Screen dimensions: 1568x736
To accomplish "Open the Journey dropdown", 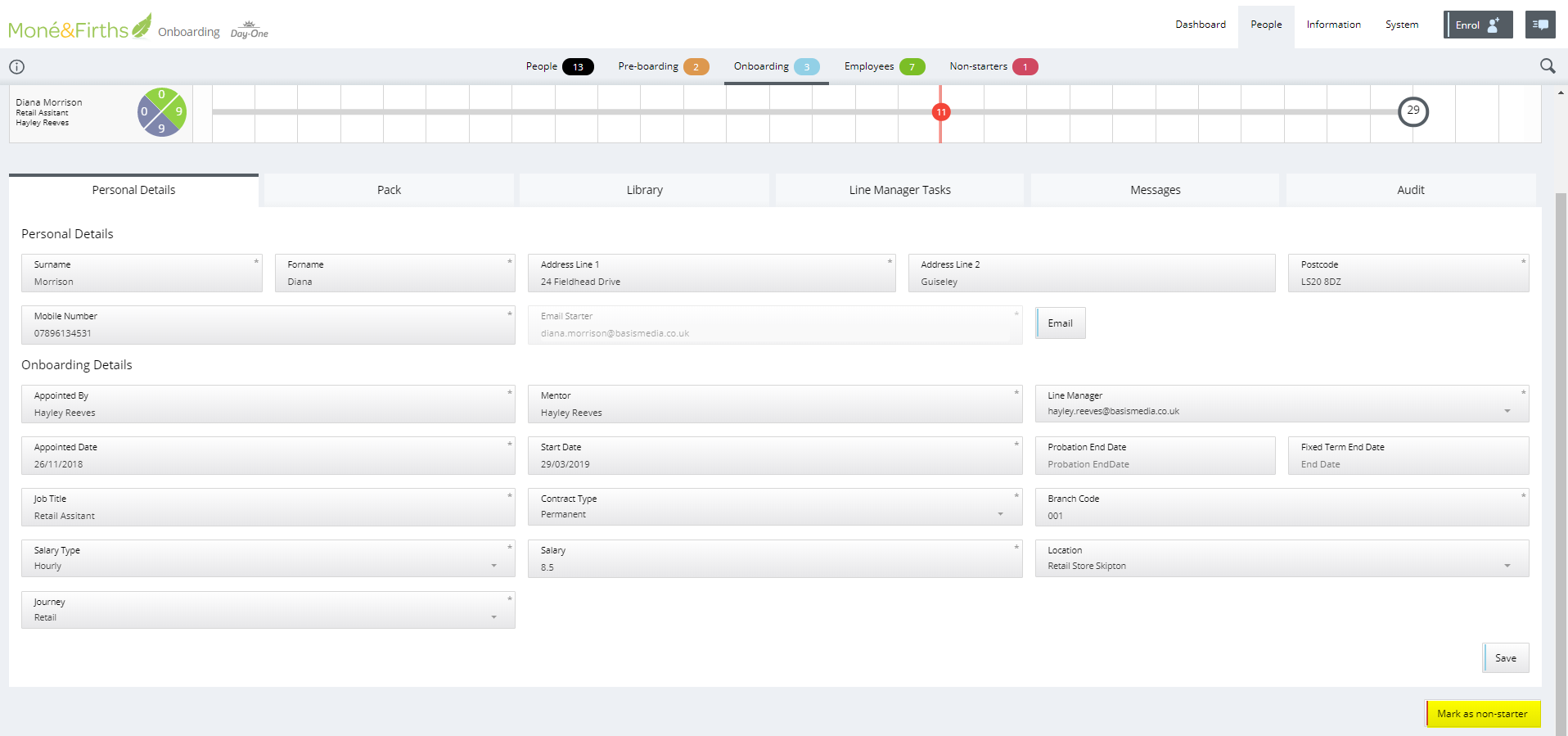I will tap(493, 617).
